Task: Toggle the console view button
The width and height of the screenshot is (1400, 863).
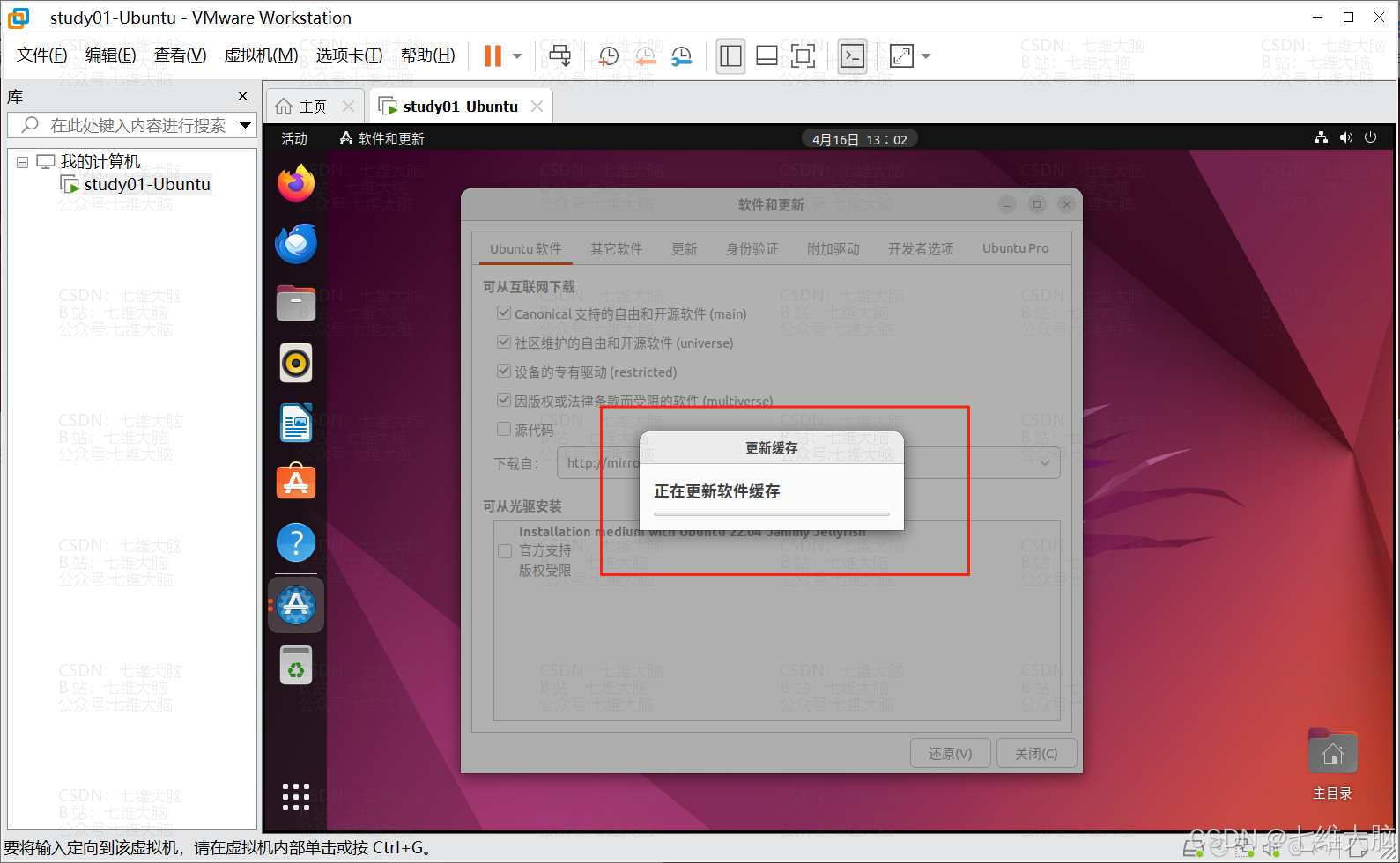Action: tap(852, 56)
